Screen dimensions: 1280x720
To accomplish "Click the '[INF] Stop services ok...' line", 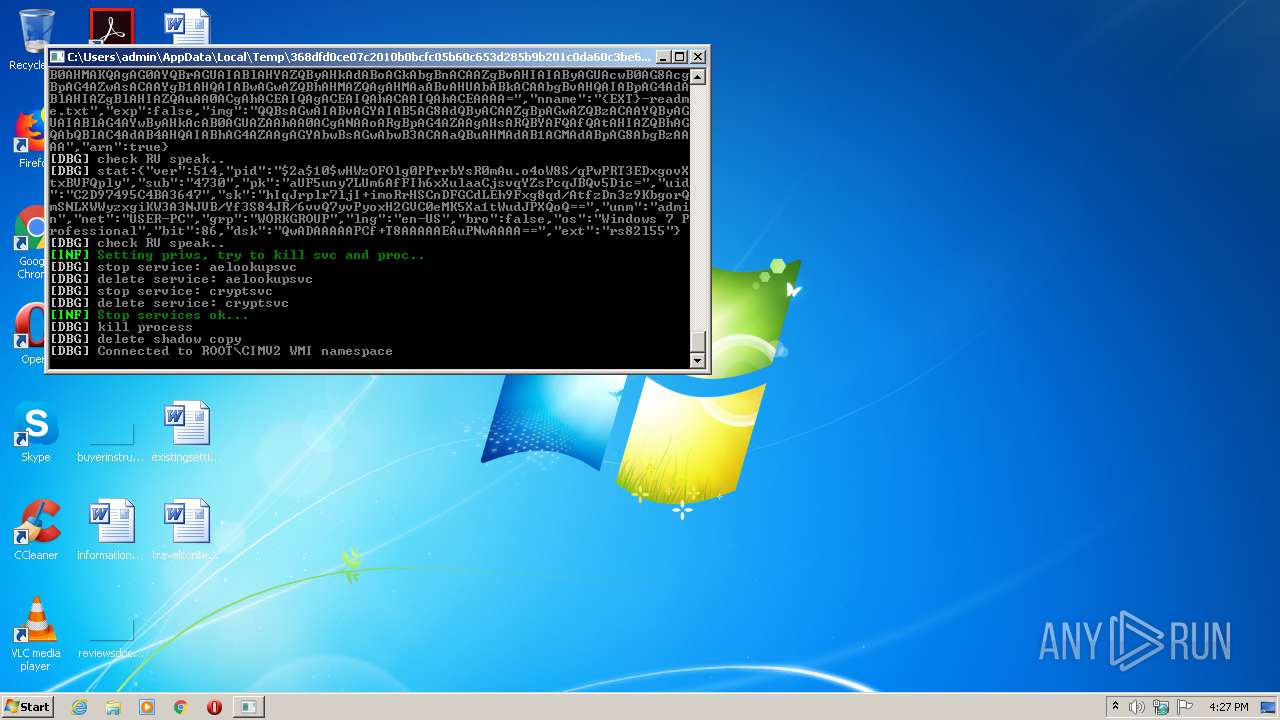I will tap(149, 315).
